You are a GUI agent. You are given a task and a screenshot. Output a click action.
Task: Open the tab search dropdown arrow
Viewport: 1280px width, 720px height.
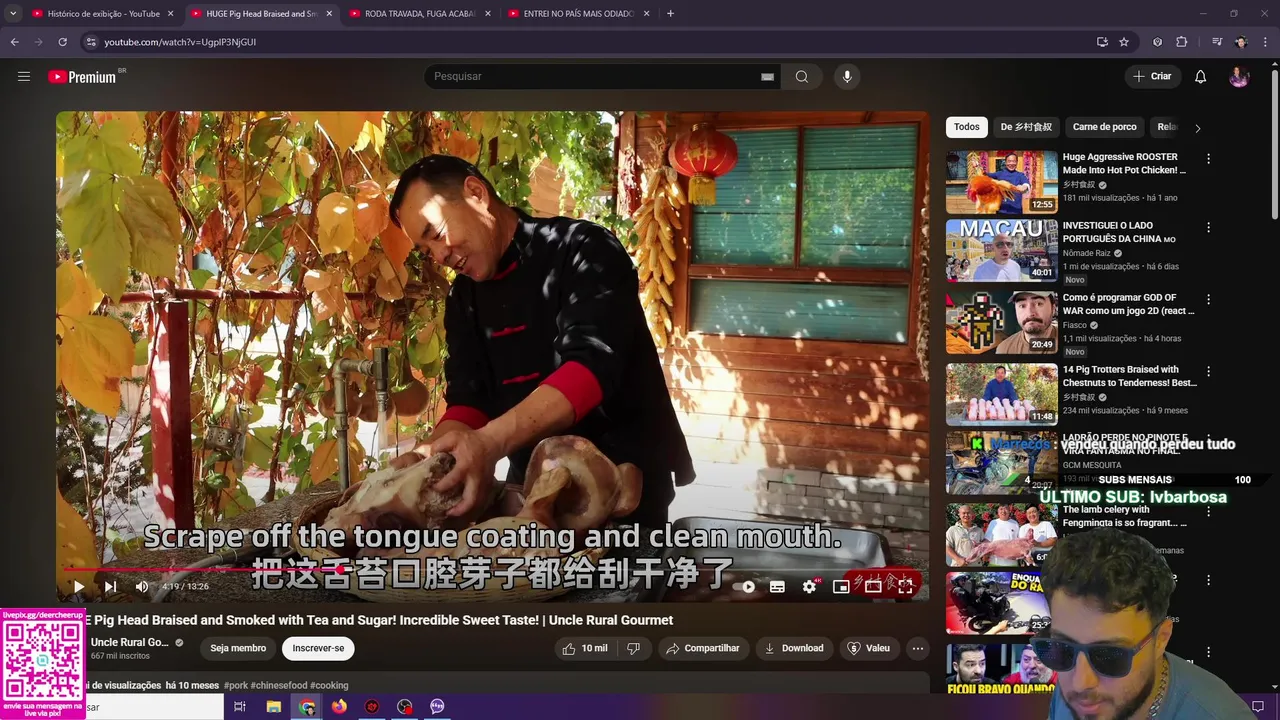click(x=12, y=14)
